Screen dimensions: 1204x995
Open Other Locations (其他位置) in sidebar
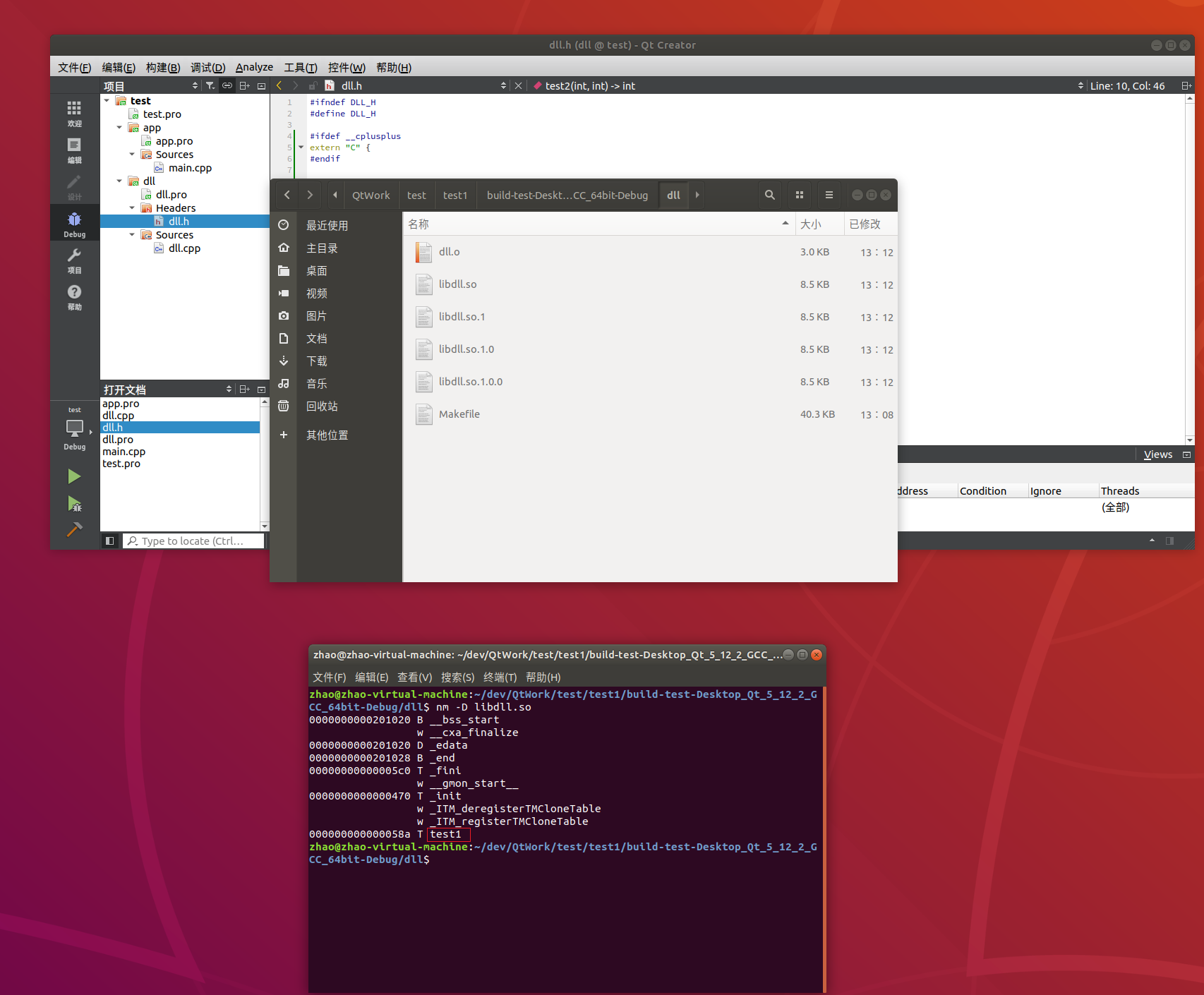tap(336, 435)
